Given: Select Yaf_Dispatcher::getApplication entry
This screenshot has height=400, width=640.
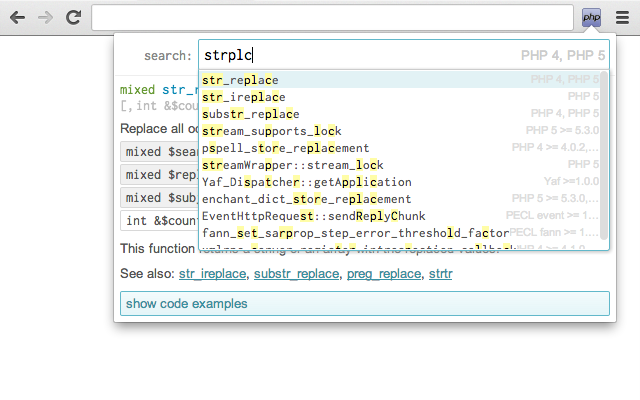Looking at the screenshot, I should click(400, 182).
